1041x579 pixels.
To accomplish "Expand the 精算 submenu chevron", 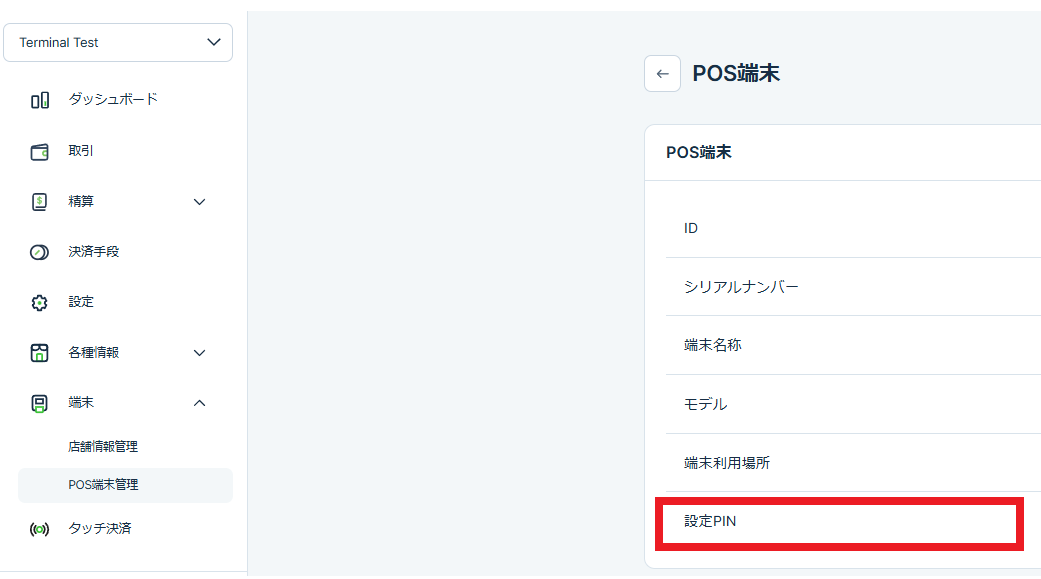I will [x=199, y=202].
